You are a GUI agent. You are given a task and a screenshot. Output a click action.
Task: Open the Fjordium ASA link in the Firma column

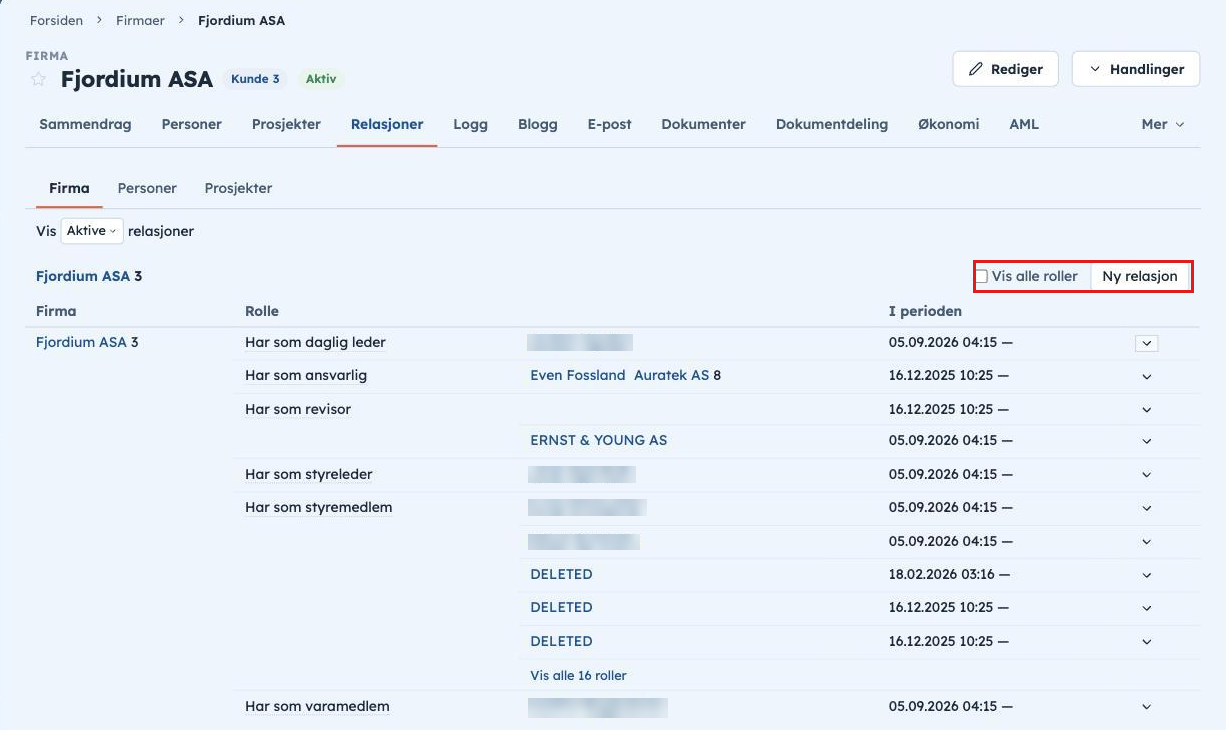point(82,342)
